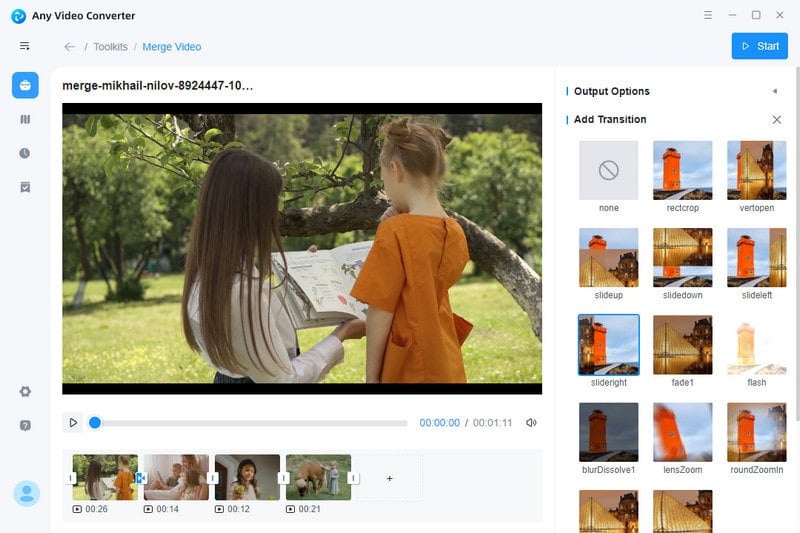Click the video preview area

click(302, 248)
